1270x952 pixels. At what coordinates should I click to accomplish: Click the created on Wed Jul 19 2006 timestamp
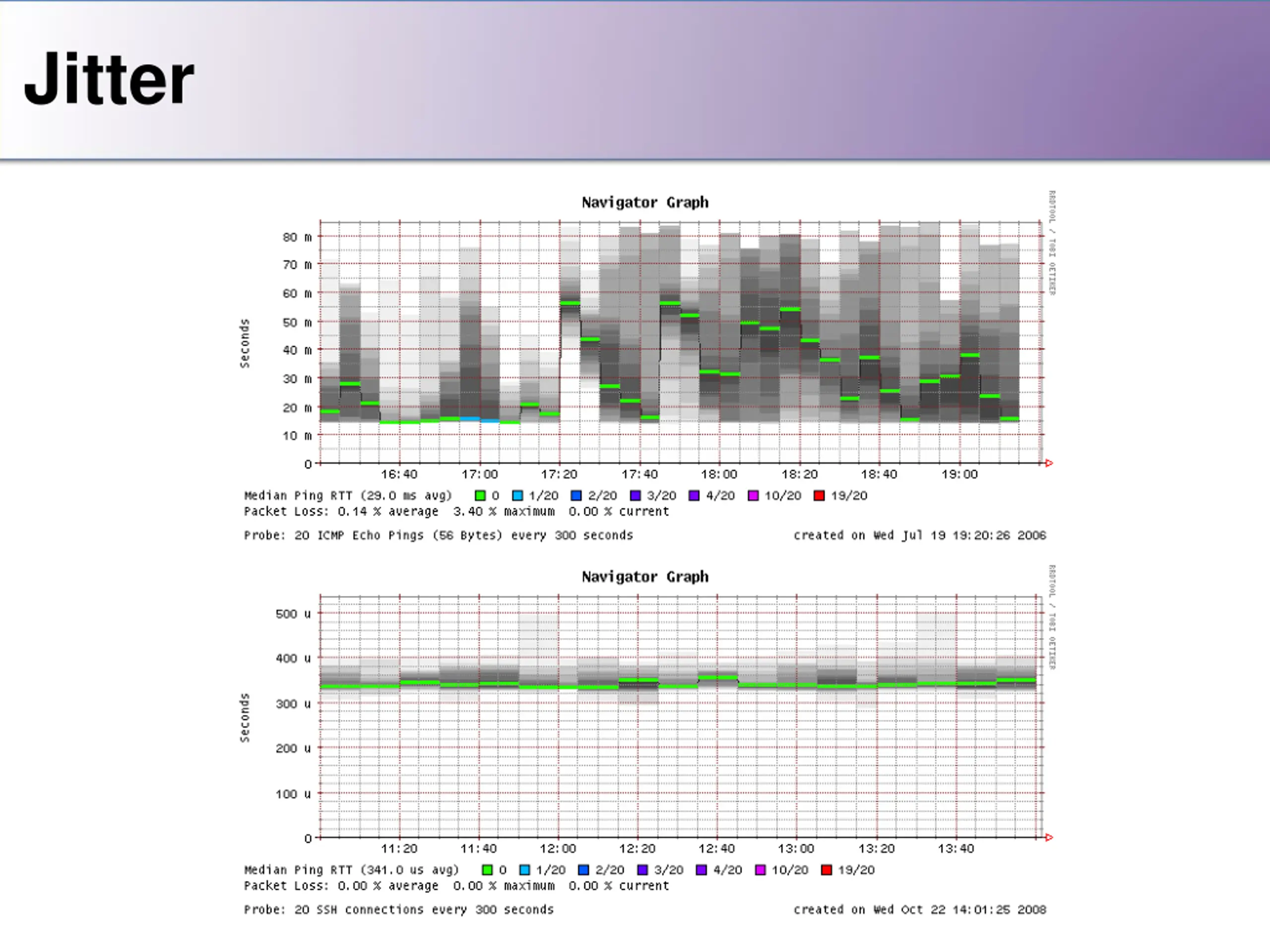920,535
